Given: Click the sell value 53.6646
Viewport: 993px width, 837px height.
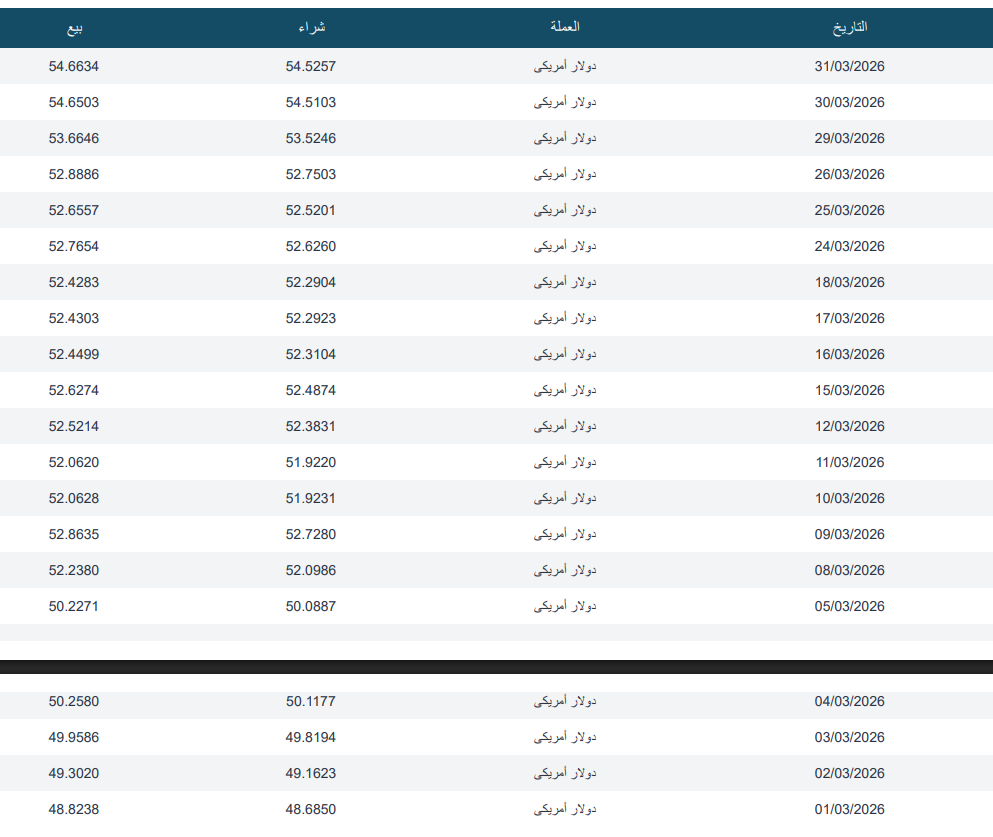Looking at the screenshot, I should (74, 138).
